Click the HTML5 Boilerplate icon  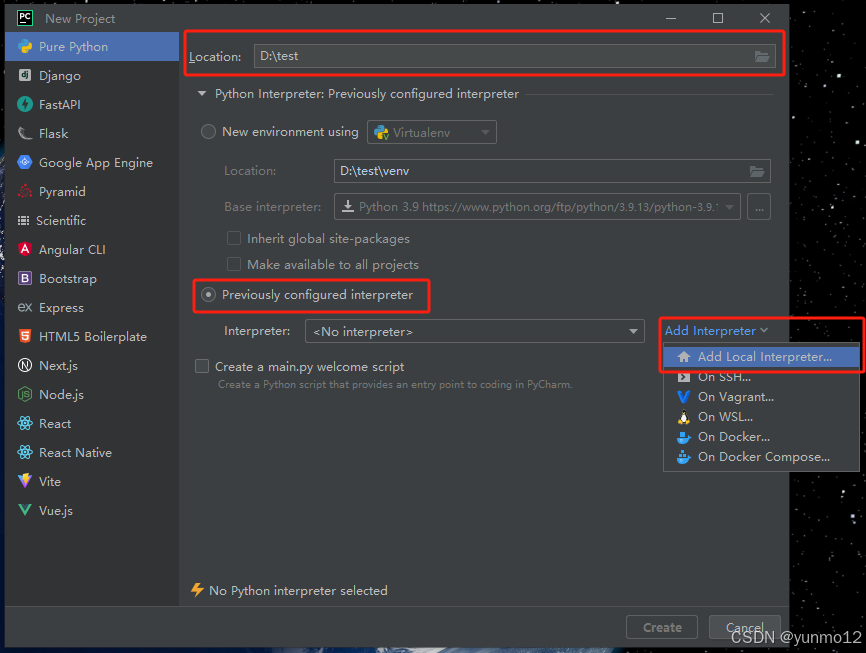pos(25,336)
